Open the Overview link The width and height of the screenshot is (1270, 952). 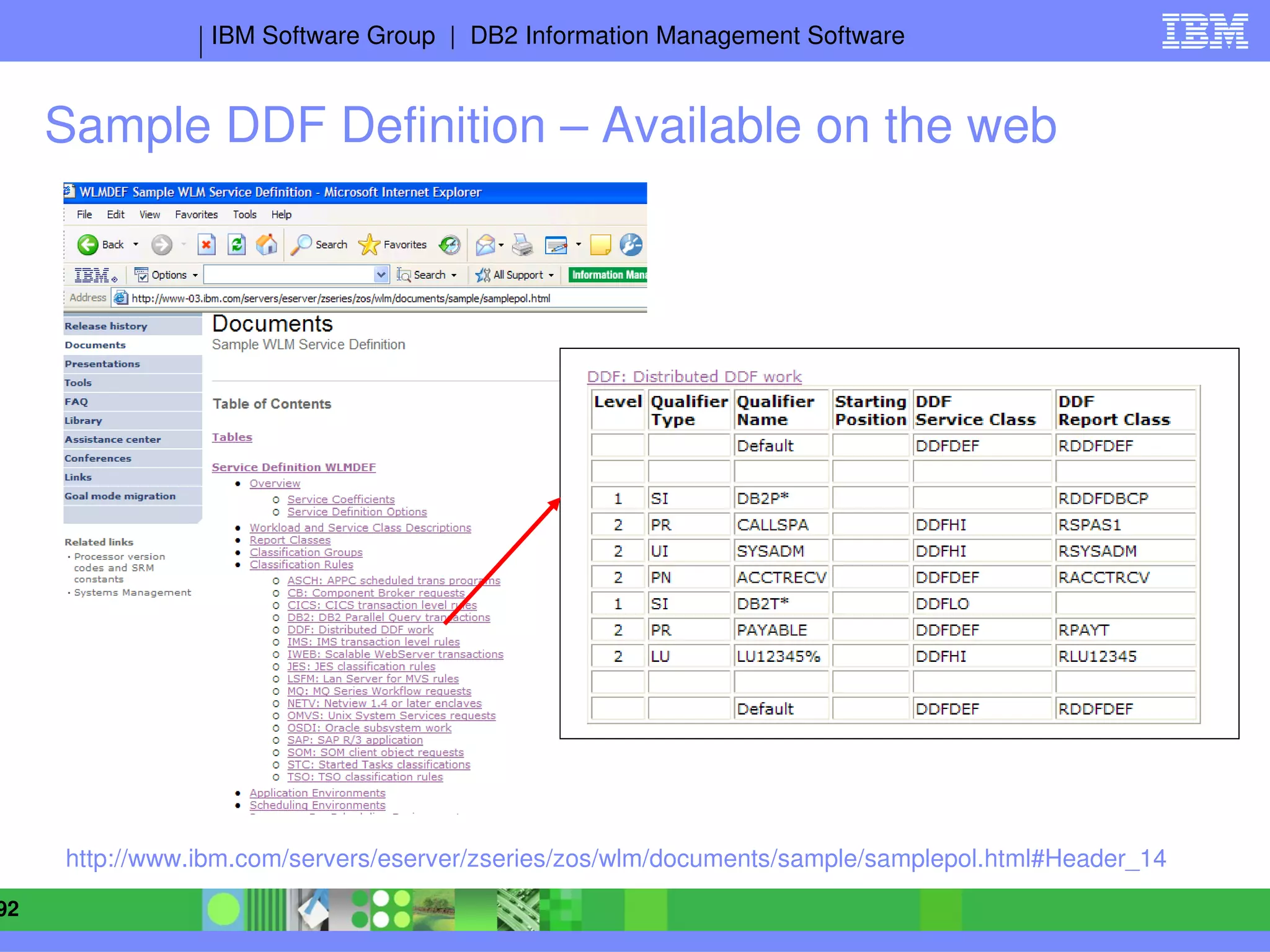tap(275, 483)
